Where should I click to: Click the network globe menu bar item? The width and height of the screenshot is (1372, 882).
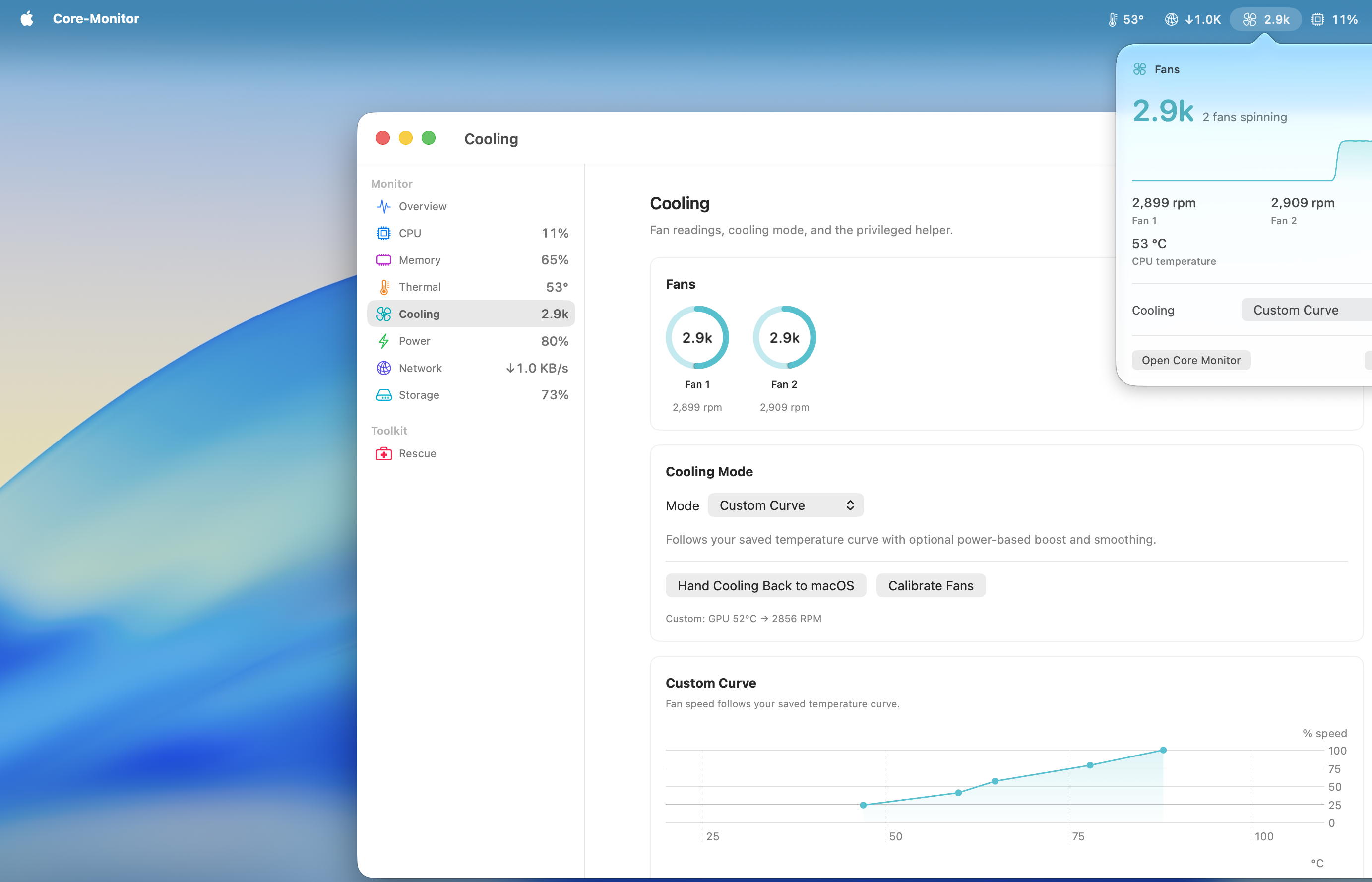pos(1192,19)
